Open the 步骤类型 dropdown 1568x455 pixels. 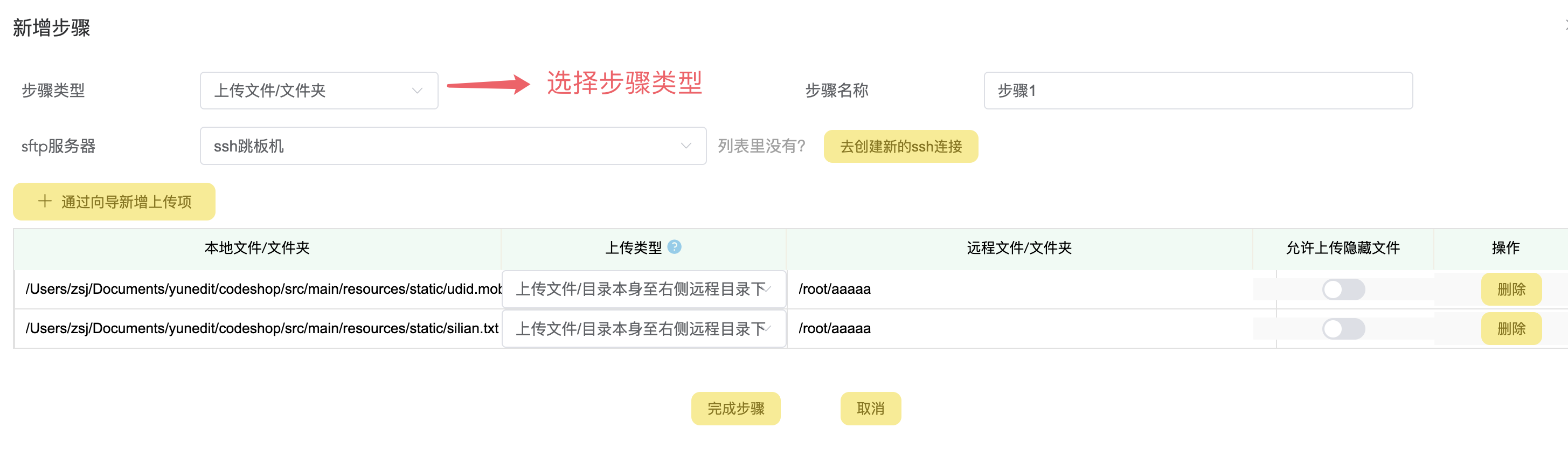318,91
